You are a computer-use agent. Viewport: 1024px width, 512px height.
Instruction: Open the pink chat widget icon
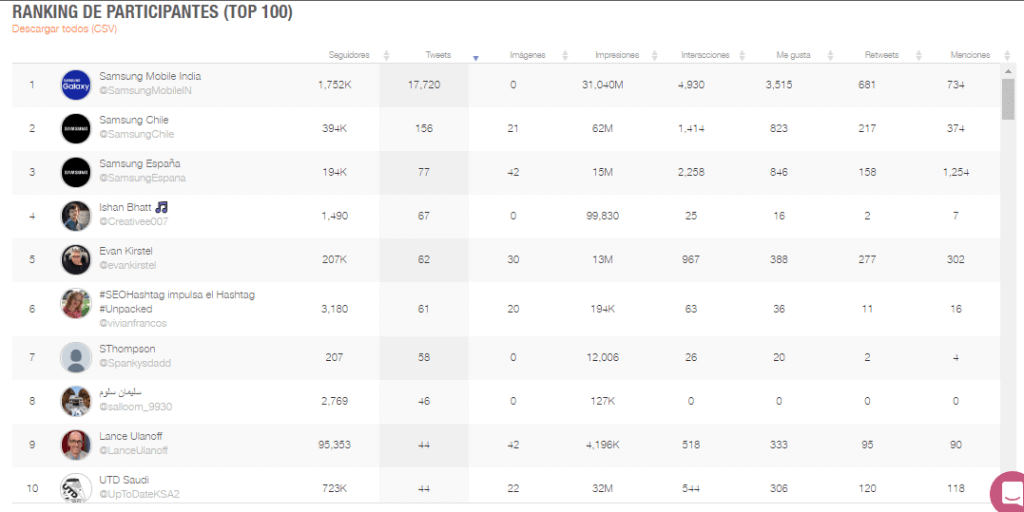1008,491
